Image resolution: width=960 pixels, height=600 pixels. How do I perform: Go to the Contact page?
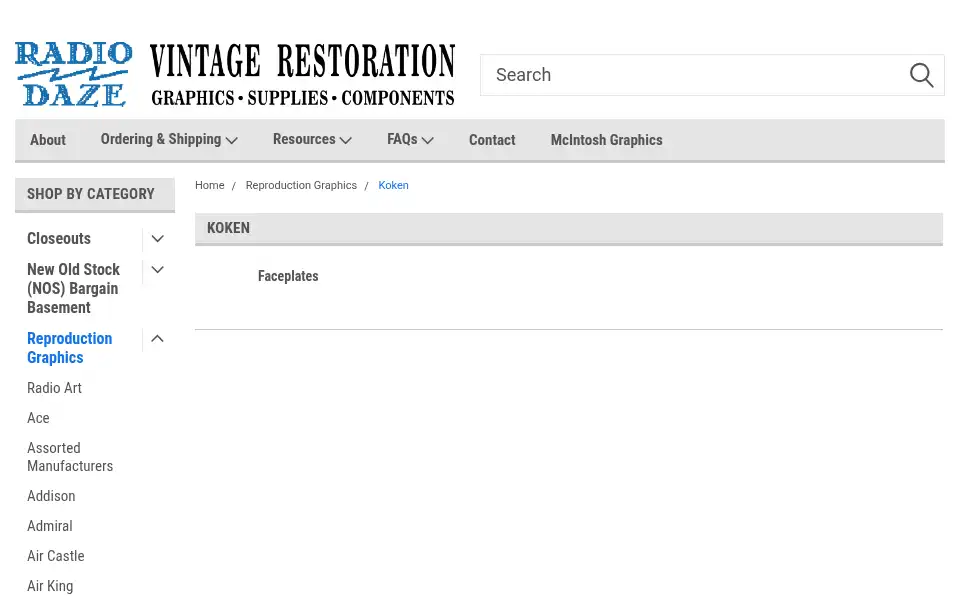point(492,140)
